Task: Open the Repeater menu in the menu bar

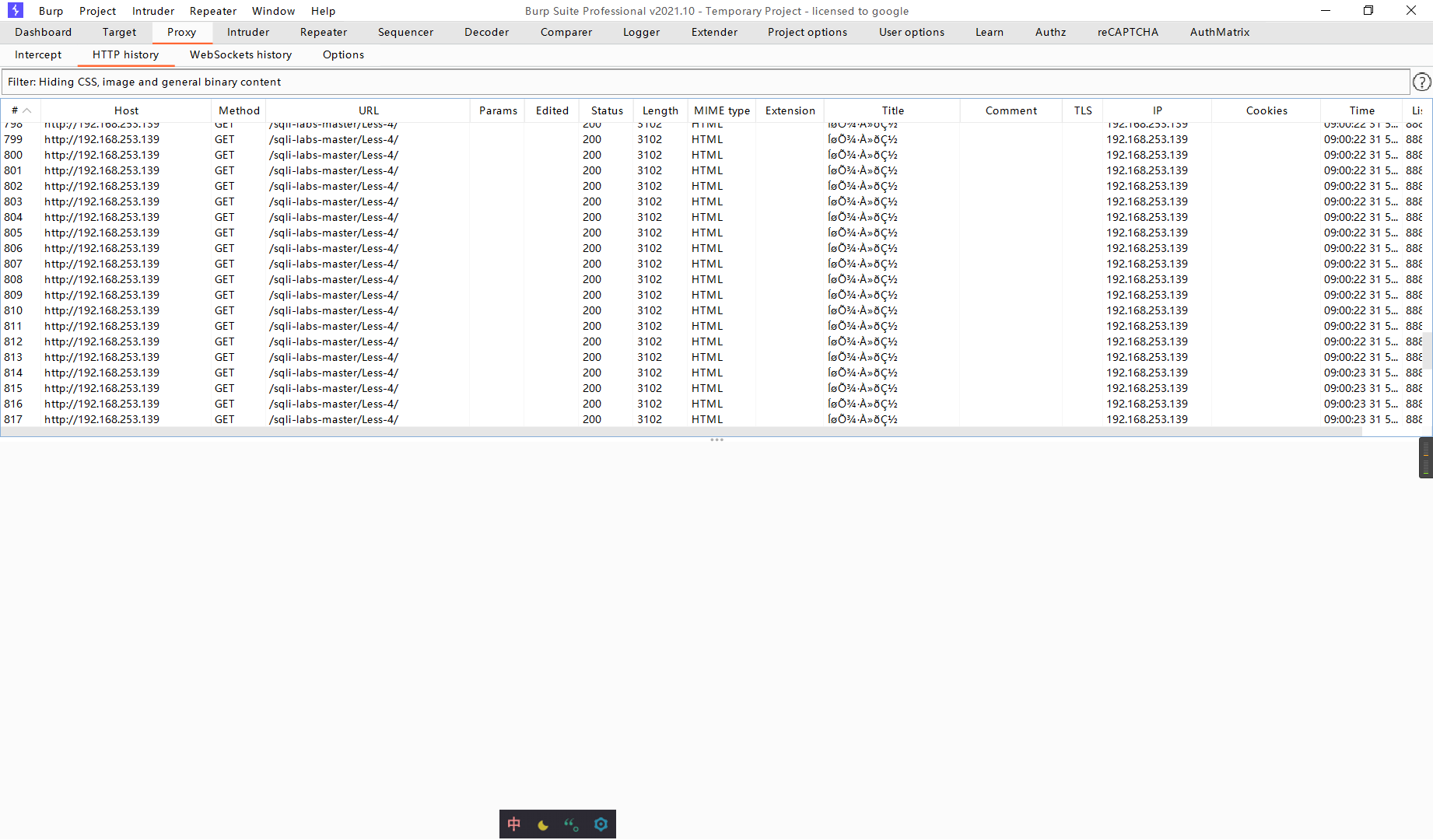Action: [213, 11]
